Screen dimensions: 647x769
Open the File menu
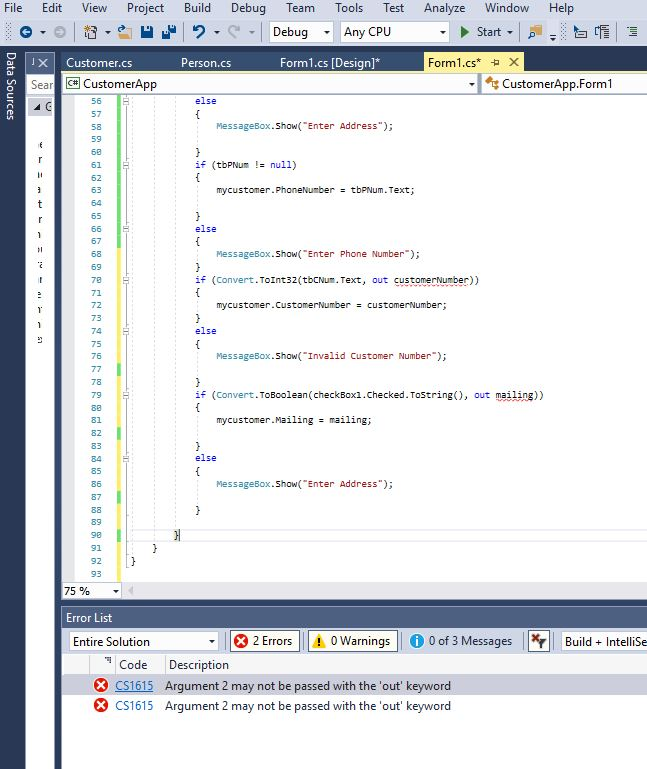coord(13,8)
